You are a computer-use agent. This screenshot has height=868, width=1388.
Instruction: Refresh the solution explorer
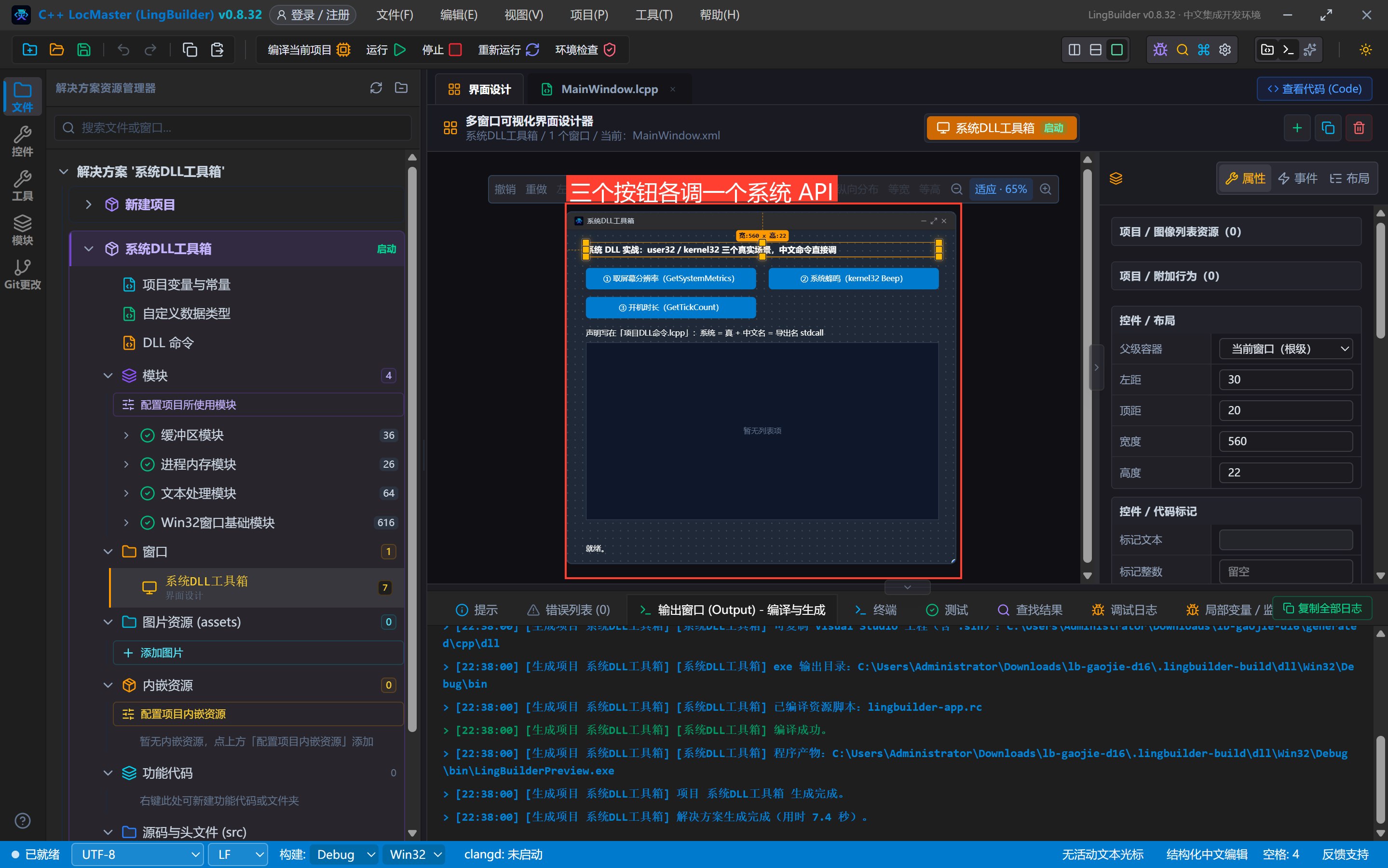click(376, 88)
